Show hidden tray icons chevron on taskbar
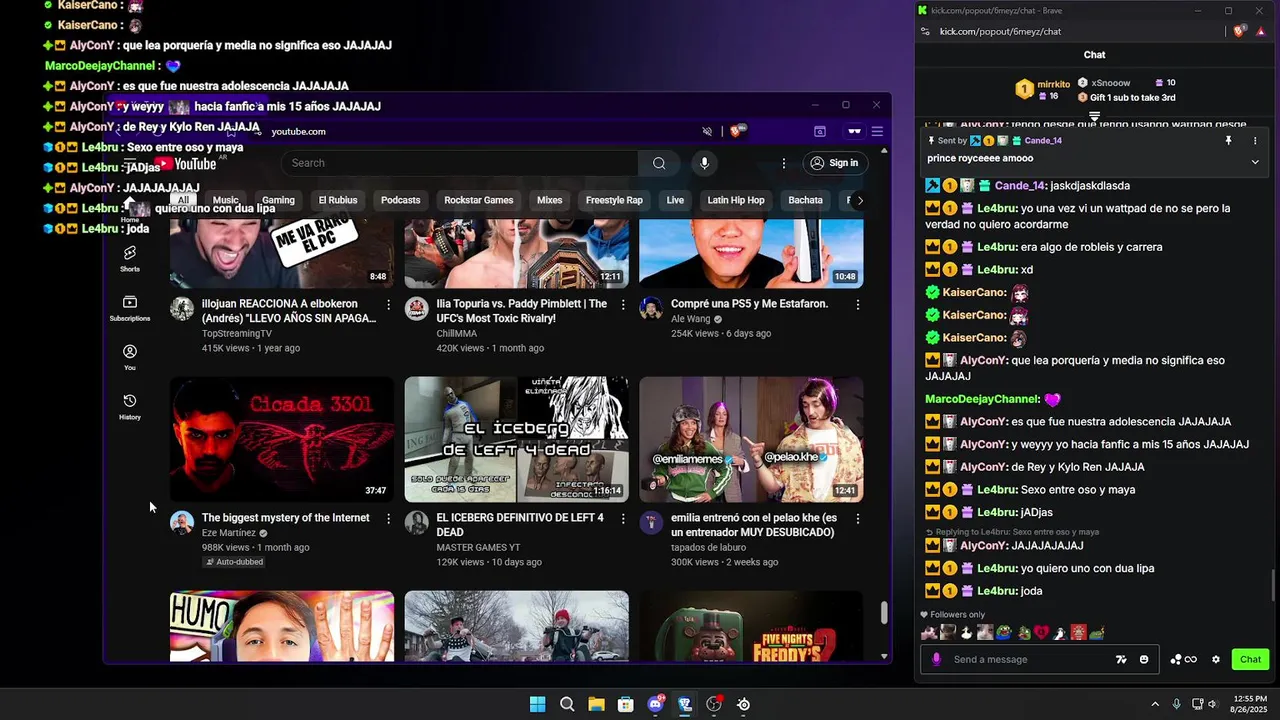 1155,705
